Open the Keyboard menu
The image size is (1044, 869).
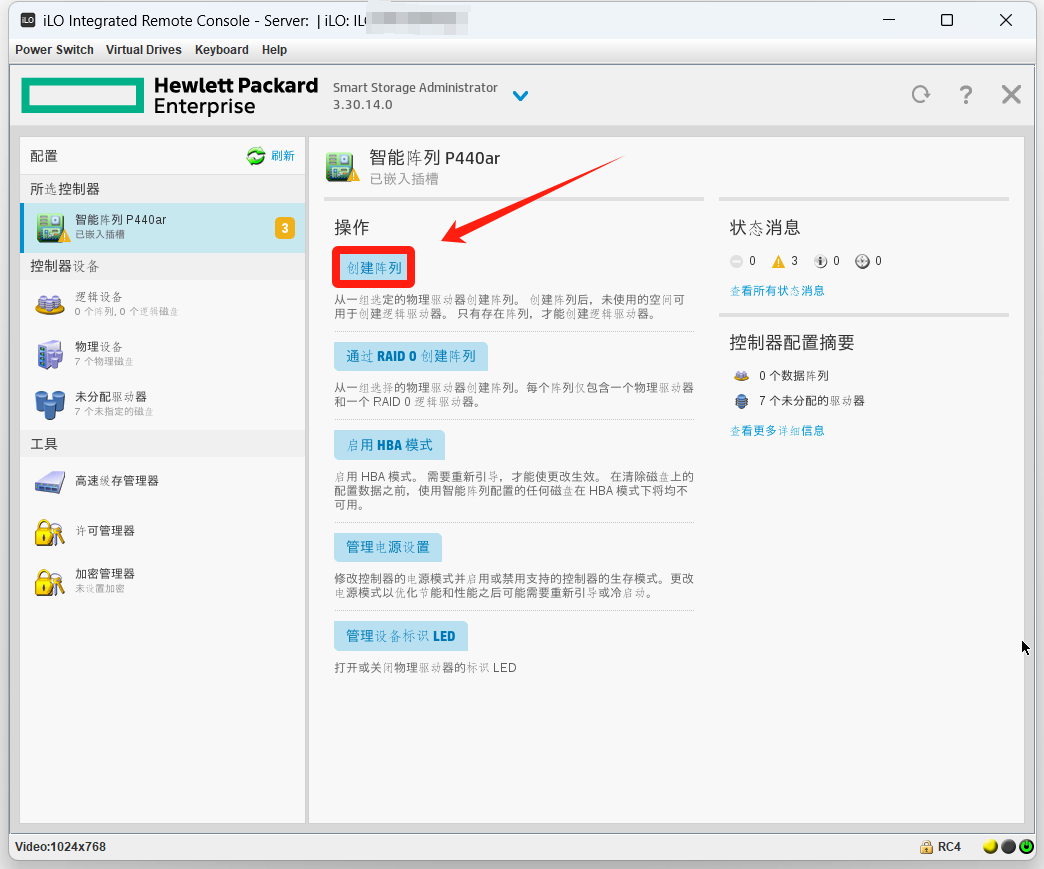pos(221,50)
